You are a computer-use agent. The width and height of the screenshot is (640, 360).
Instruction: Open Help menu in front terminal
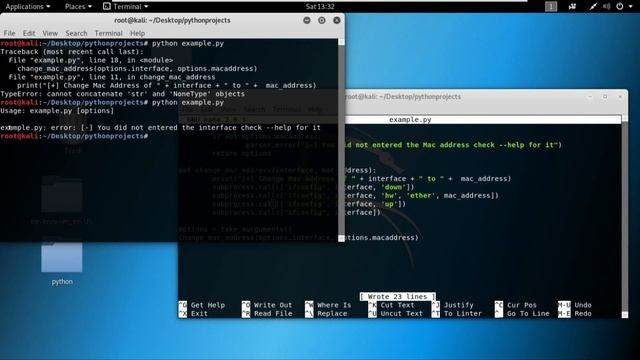[x=138, y=33]
